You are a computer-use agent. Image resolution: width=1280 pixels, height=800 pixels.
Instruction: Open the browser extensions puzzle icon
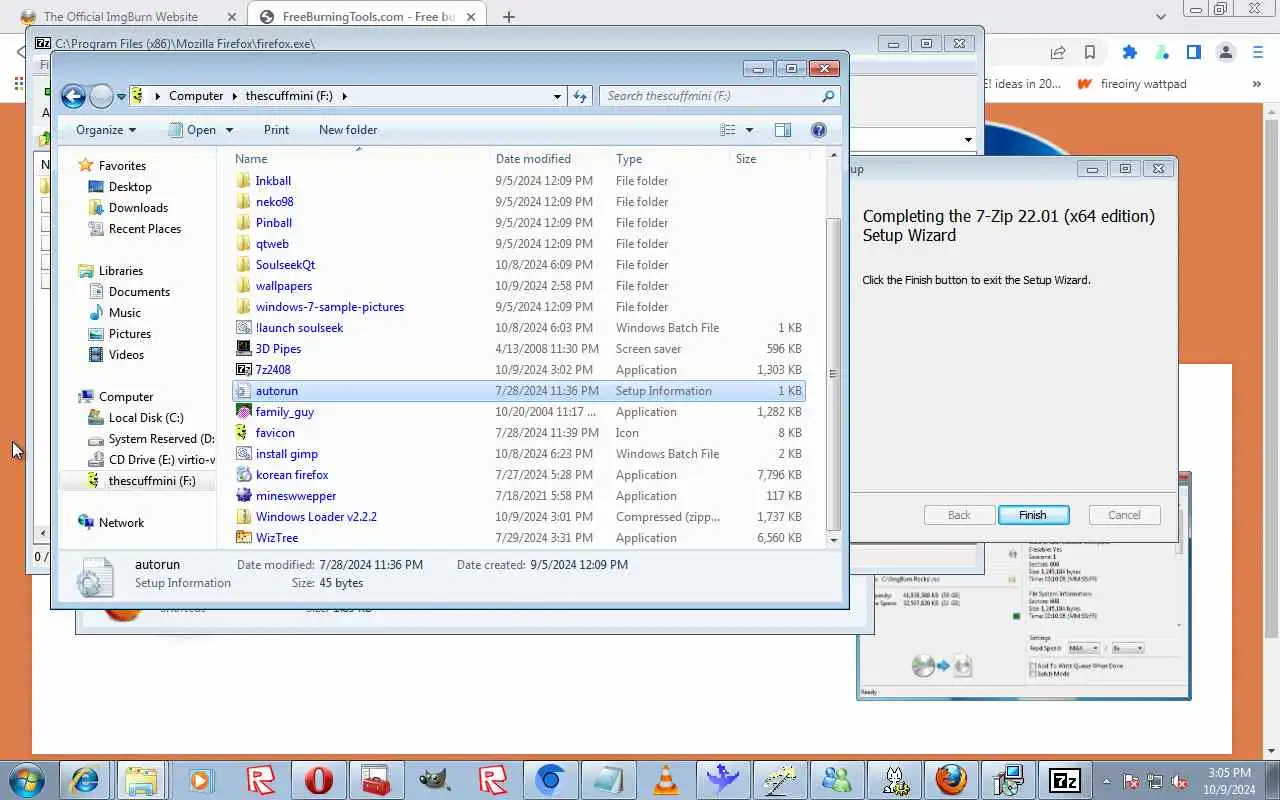1129,52
